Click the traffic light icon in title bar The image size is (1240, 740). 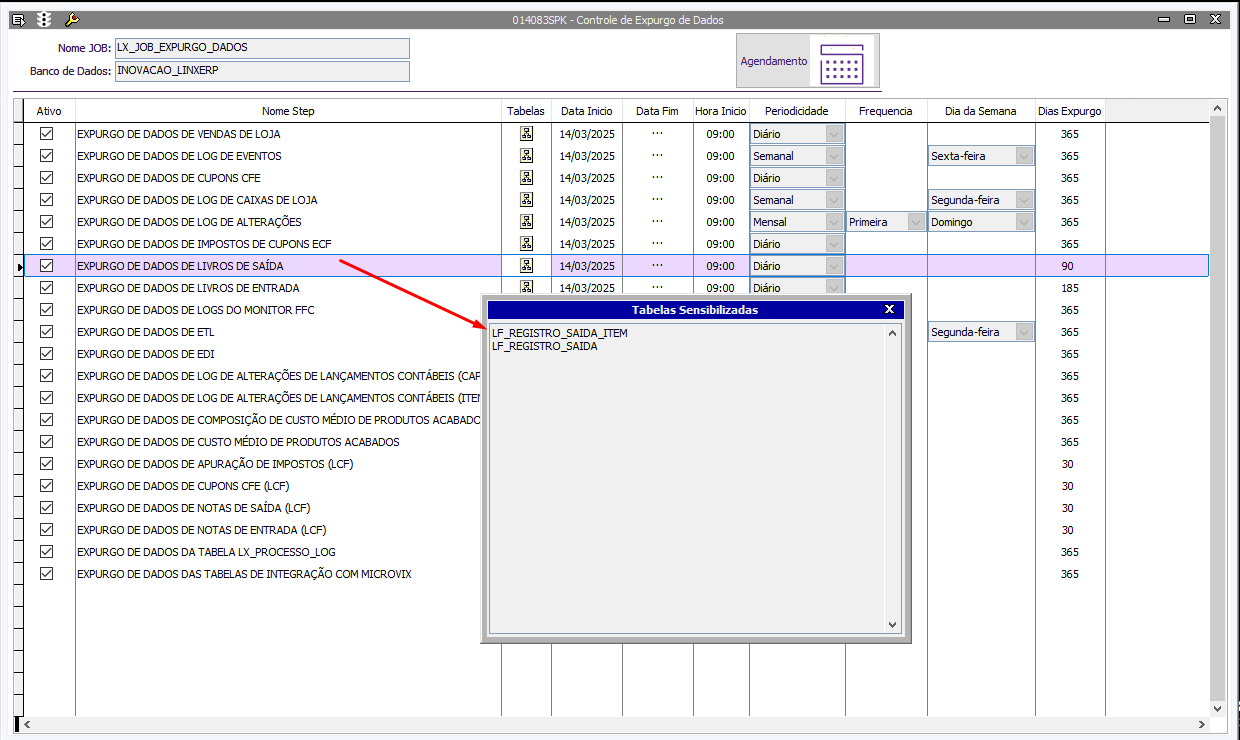pos(44,19)
